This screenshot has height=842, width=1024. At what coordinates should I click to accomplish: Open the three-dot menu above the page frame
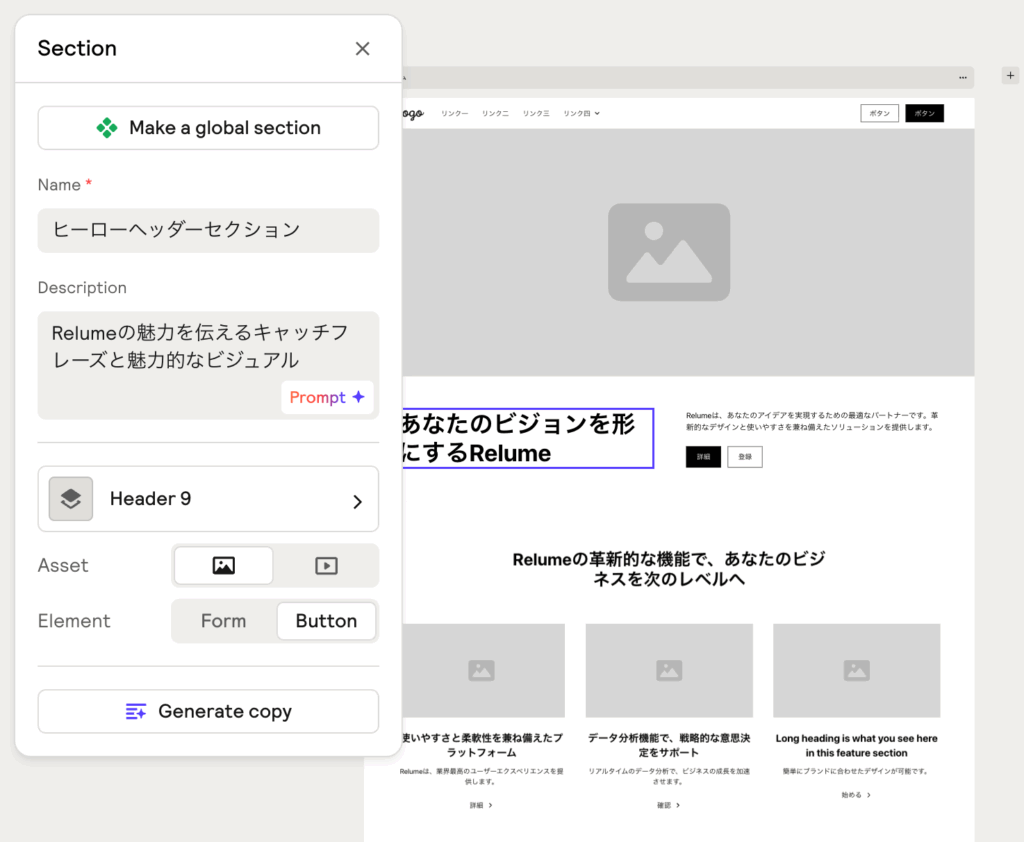[x=963, y=77]
